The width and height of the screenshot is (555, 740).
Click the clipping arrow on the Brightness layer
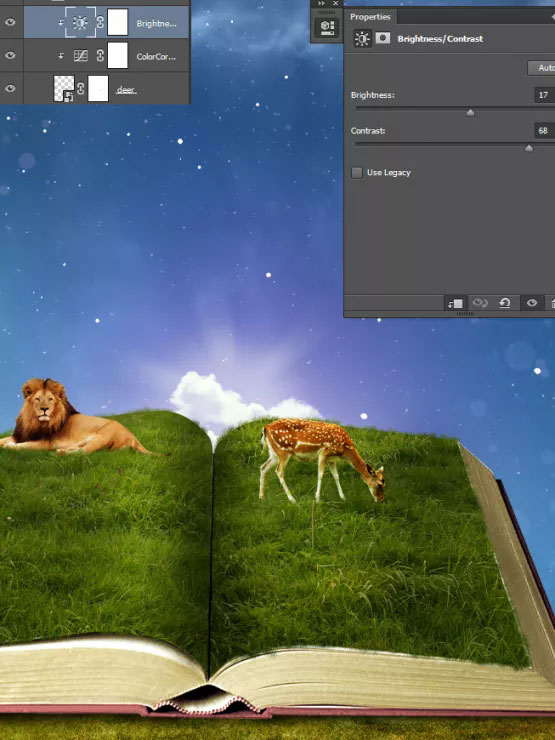coord(61,22)
